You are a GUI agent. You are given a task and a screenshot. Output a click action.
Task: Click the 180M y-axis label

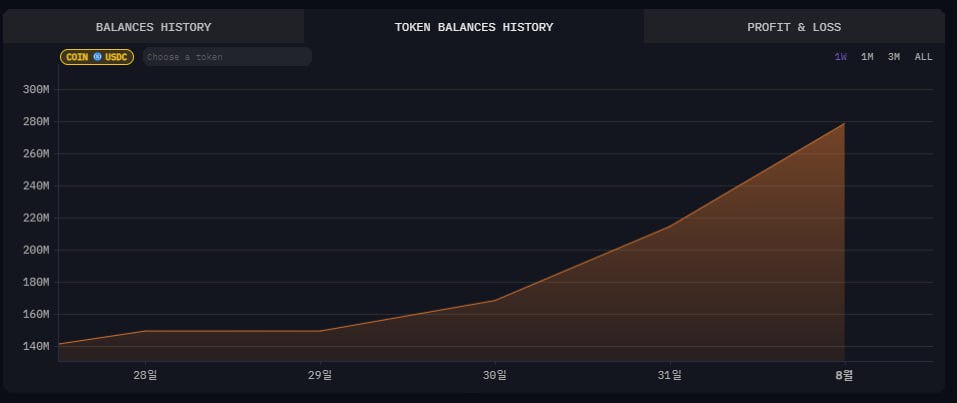[35, 282]
